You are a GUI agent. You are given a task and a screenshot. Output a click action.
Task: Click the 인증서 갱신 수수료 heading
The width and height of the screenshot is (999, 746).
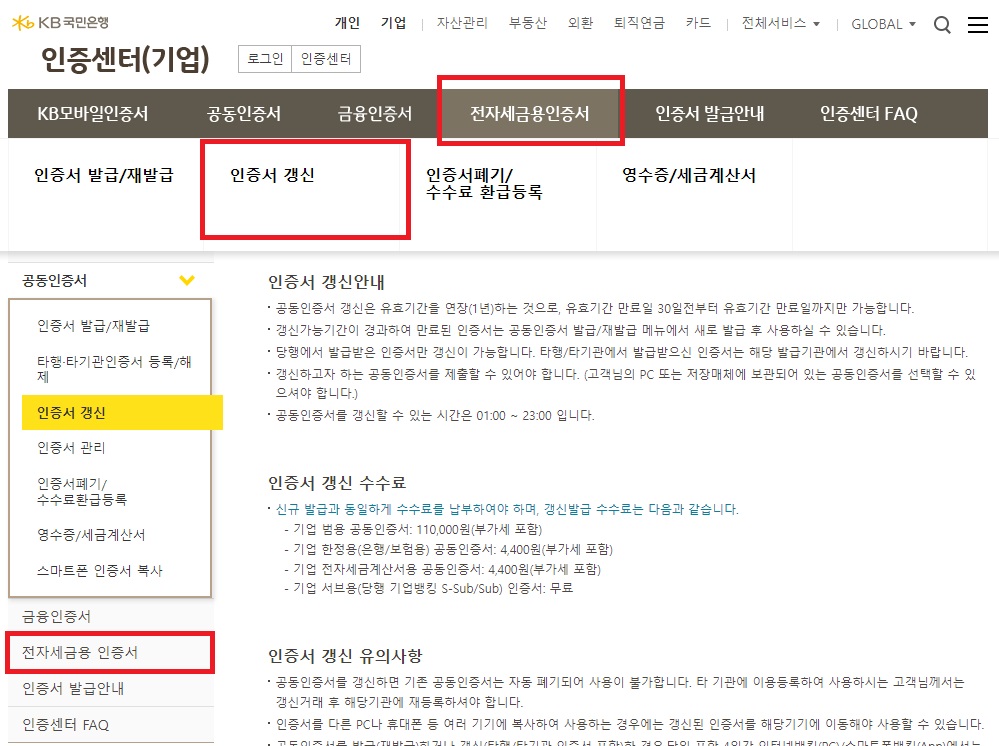(337, 483)
